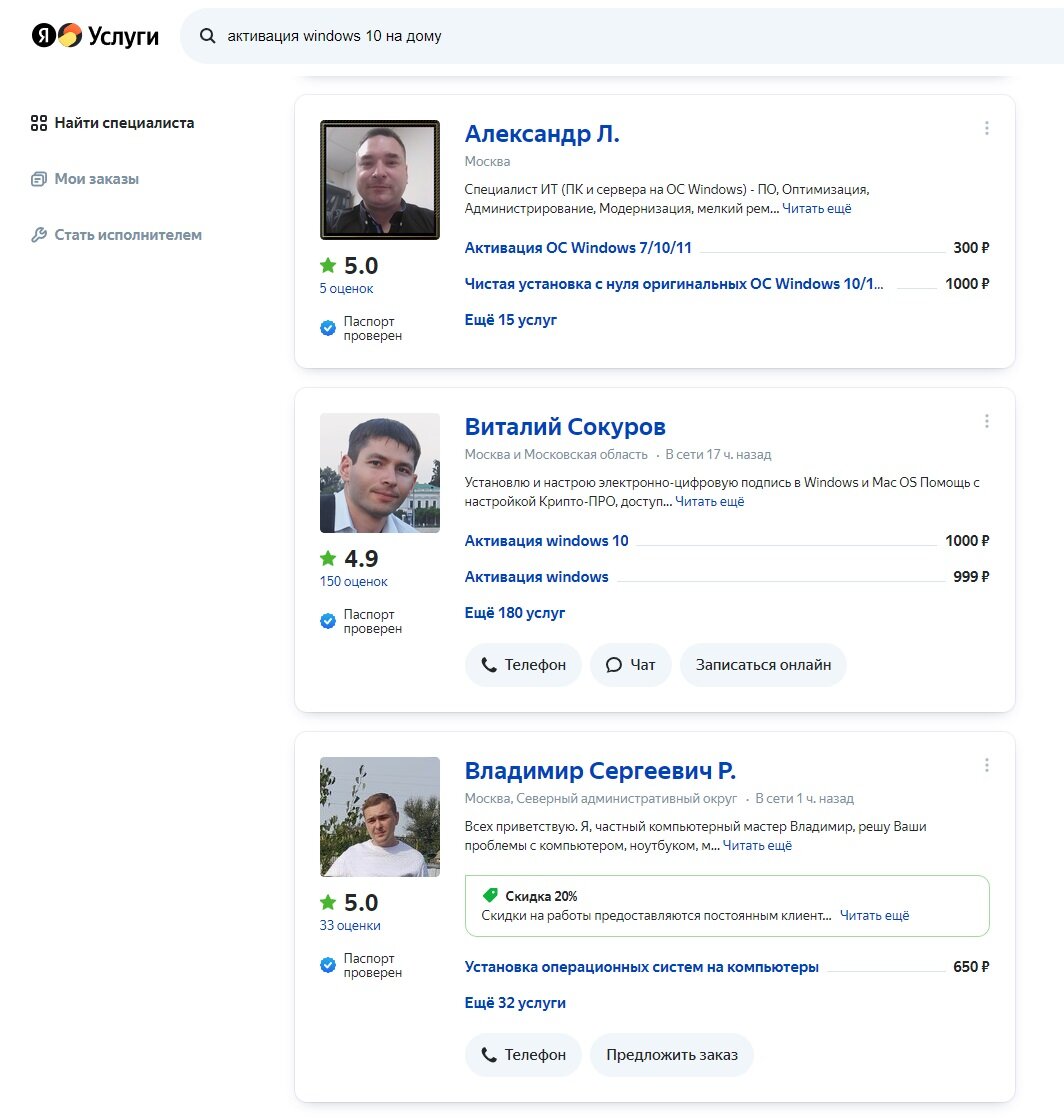Expand Читать ещё in the Скидка 20% box
Viewport: 1064px width, 1118px height.
pyautogui.click(x=874, y=916)
